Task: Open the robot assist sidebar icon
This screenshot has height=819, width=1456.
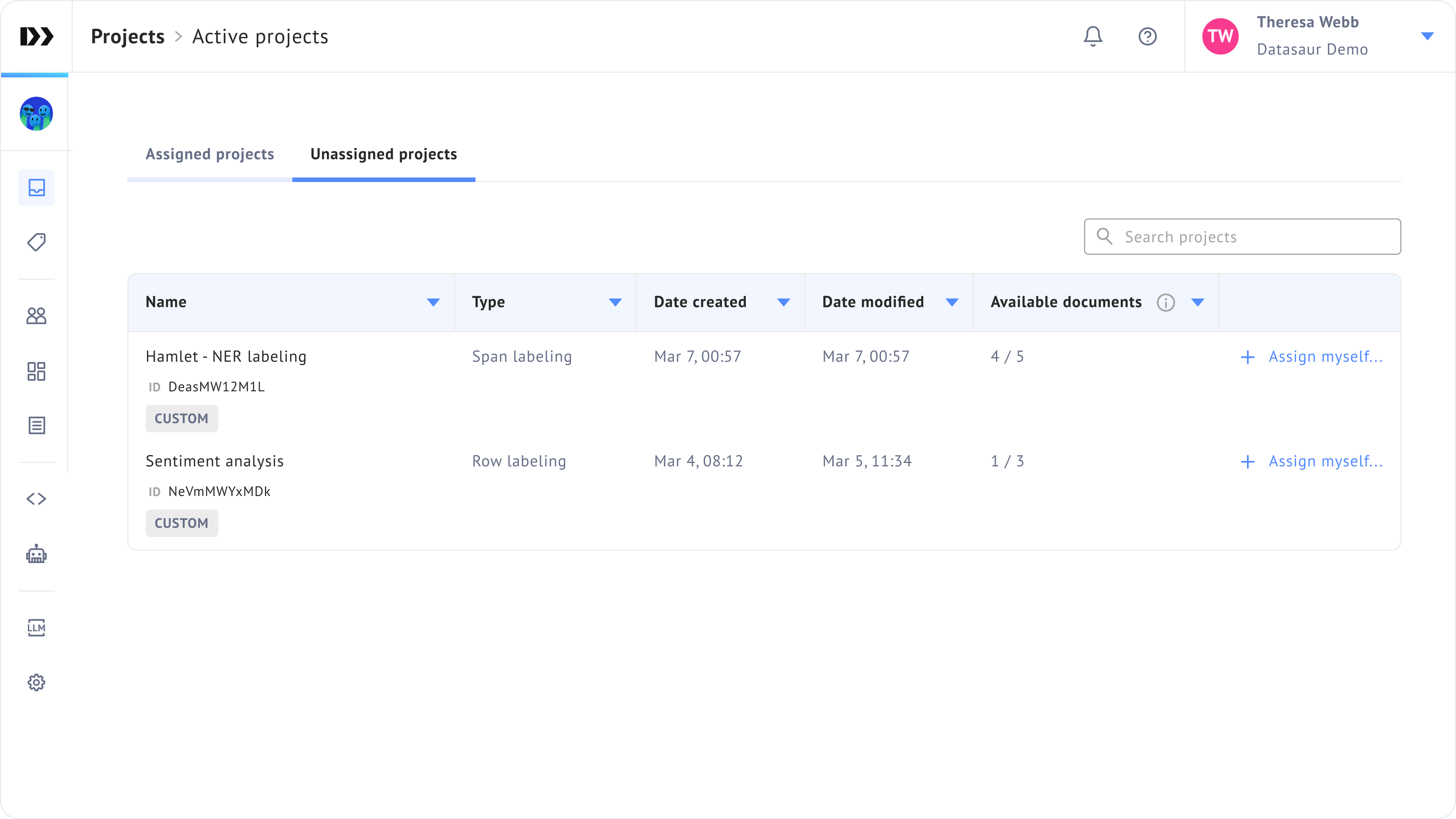Action: pyautogui.click(x=36, y=554)
